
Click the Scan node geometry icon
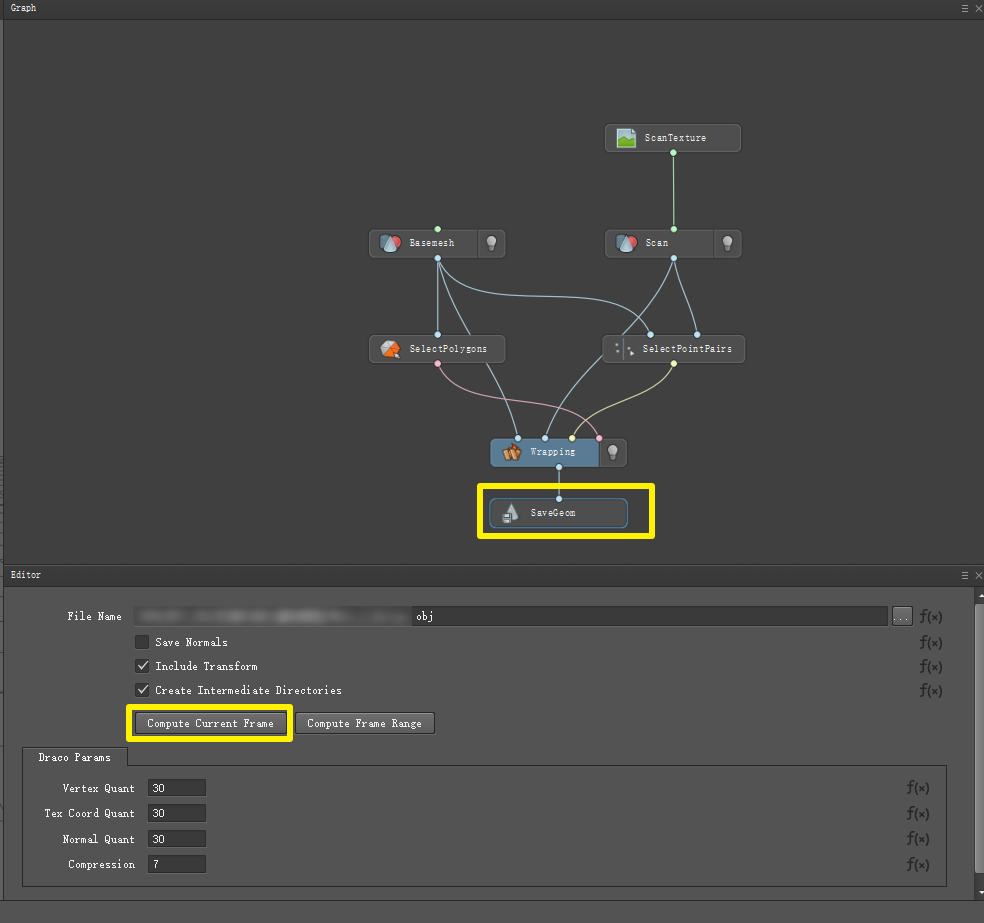click(x=626, y=243)
